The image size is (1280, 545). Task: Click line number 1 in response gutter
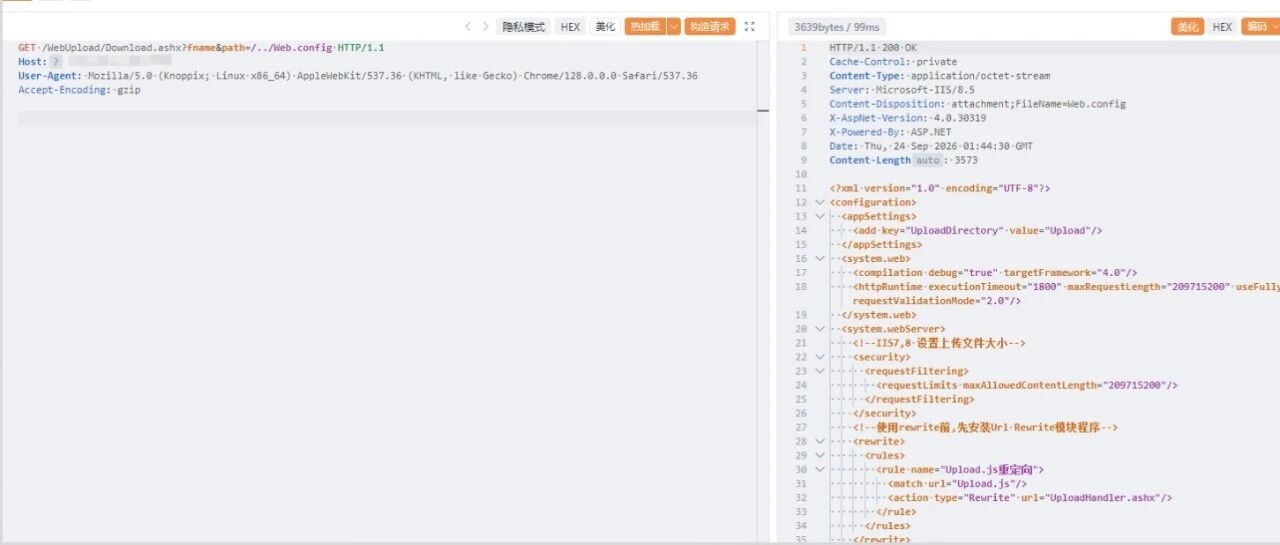tap(802, 48)
